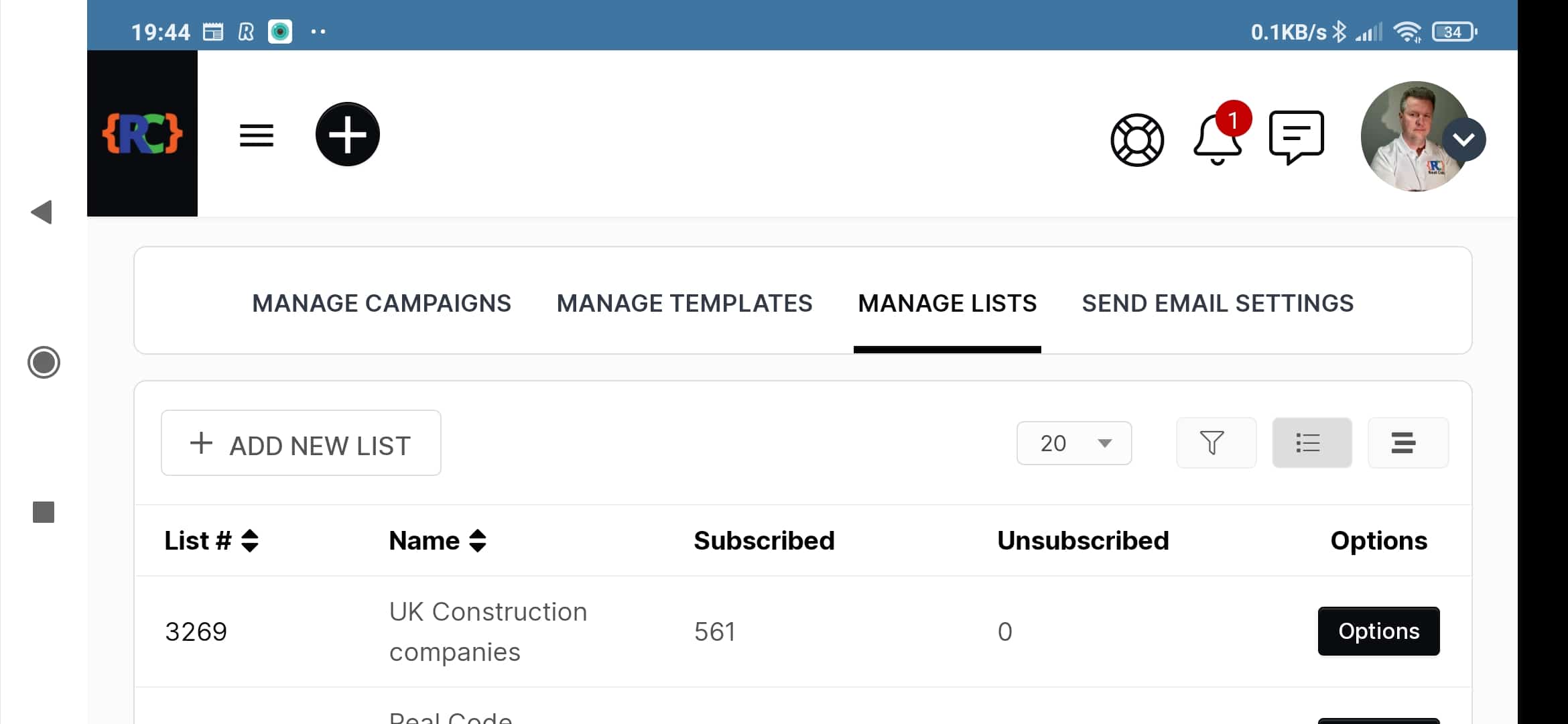The image size is (1568, 724).
Task: Open the 20 per page dropdown
Action: [1073, 443]
